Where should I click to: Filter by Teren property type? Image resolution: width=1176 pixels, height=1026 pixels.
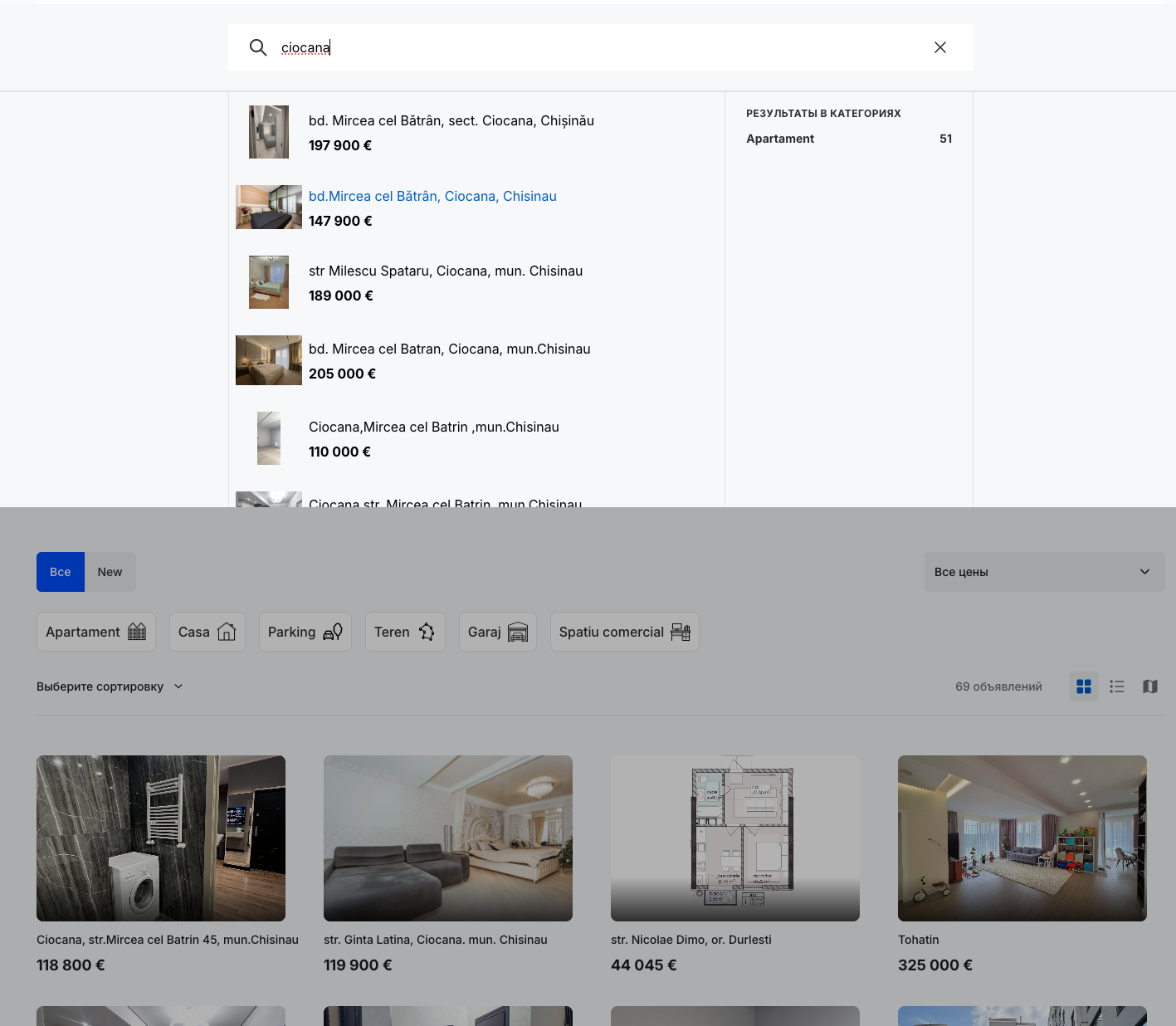pos(405,632)
